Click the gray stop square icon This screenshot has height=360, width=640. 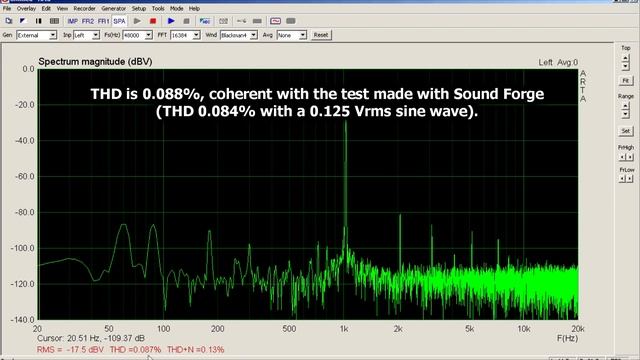(x=187, y=21)
